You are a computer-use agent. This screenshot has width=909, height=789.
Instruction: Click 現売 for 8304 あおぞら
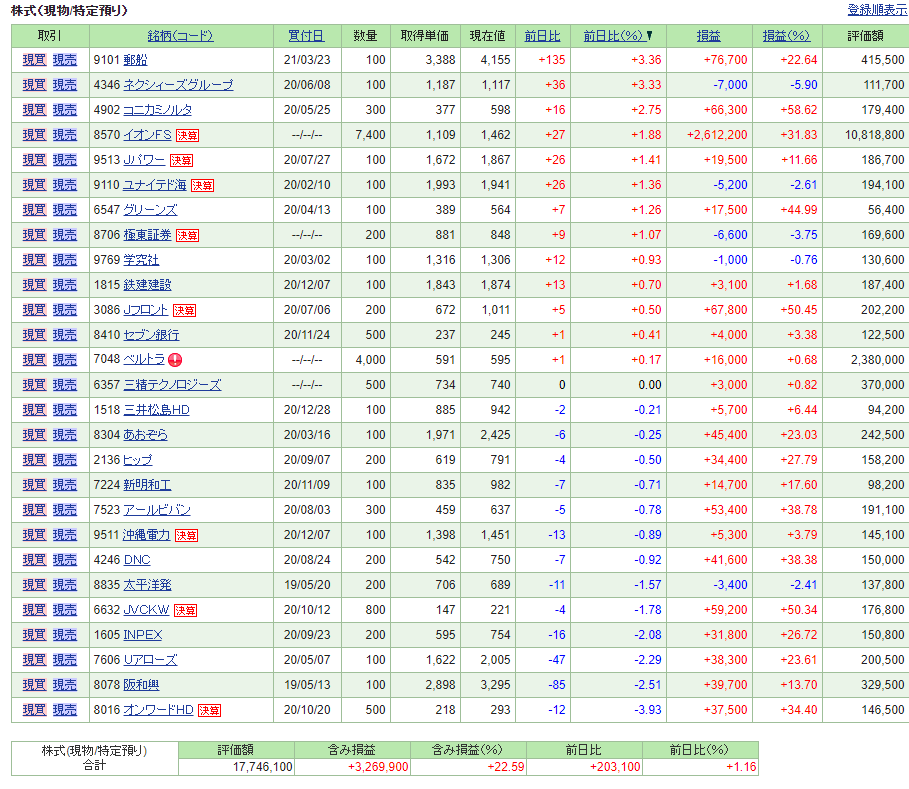(x=65, y=435)
